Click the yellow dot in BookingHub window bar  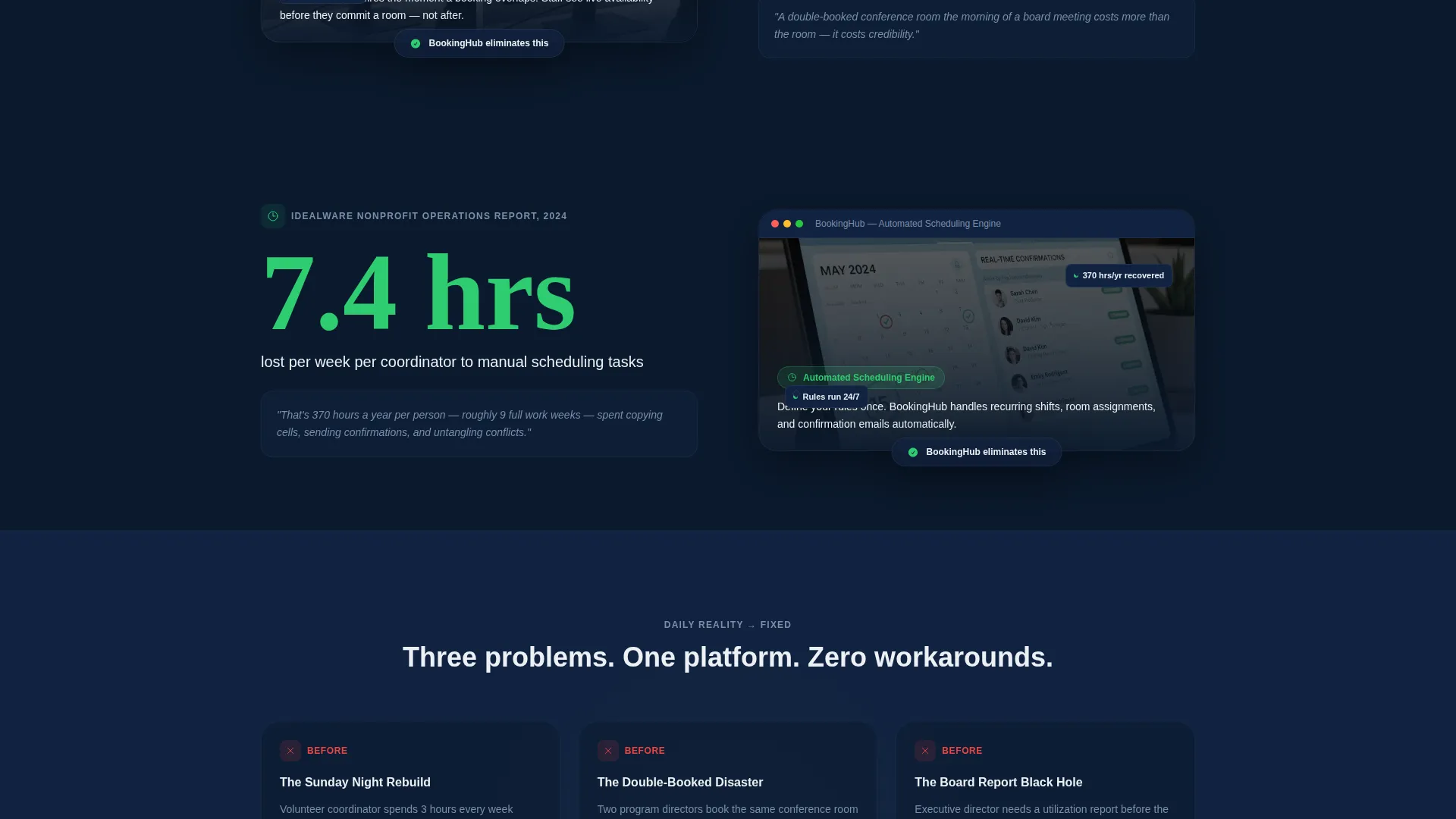point(787,224)
